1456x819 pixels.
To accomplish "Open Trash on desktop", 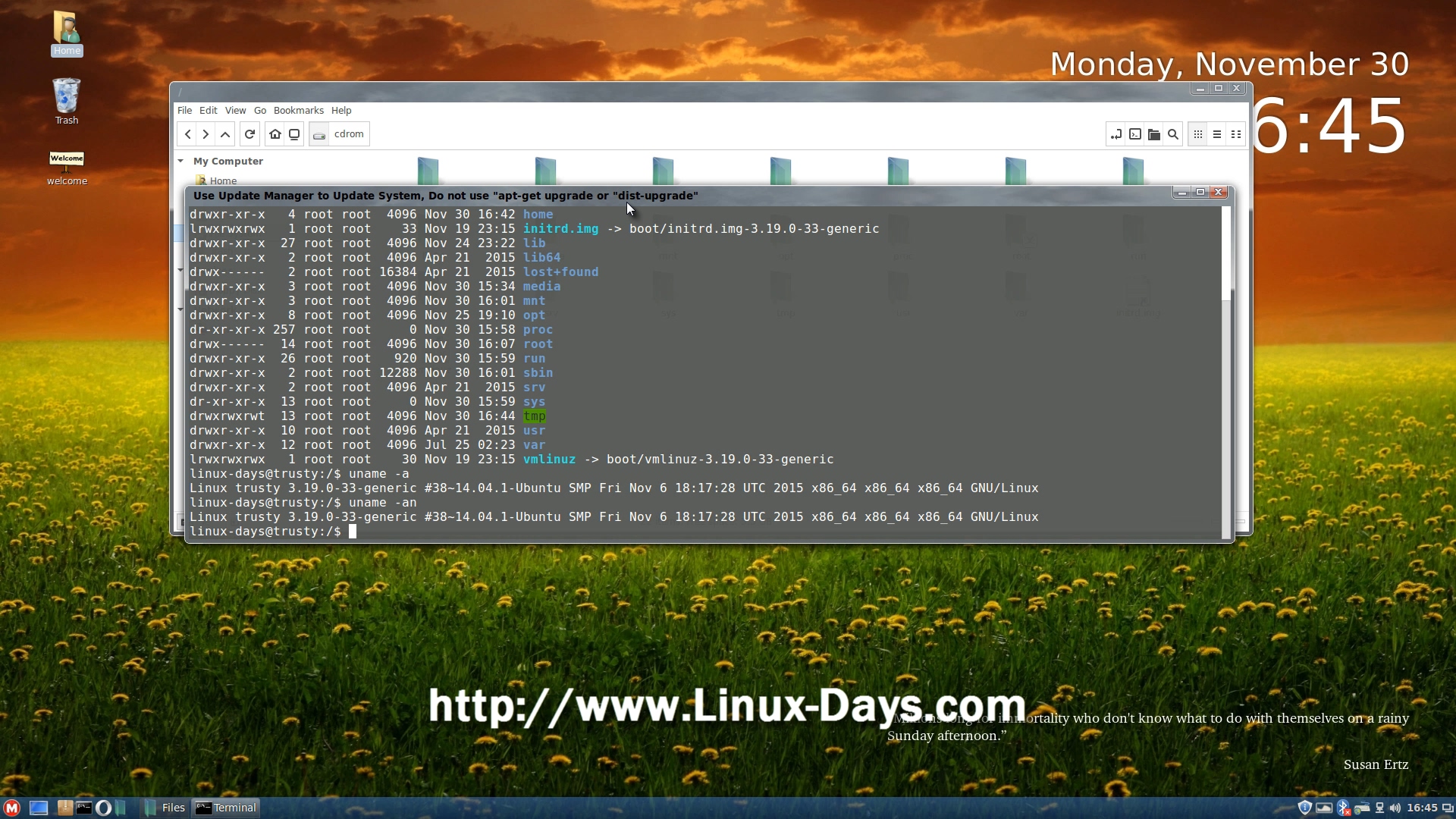I will pyautogui.click(x=67, y=102).
